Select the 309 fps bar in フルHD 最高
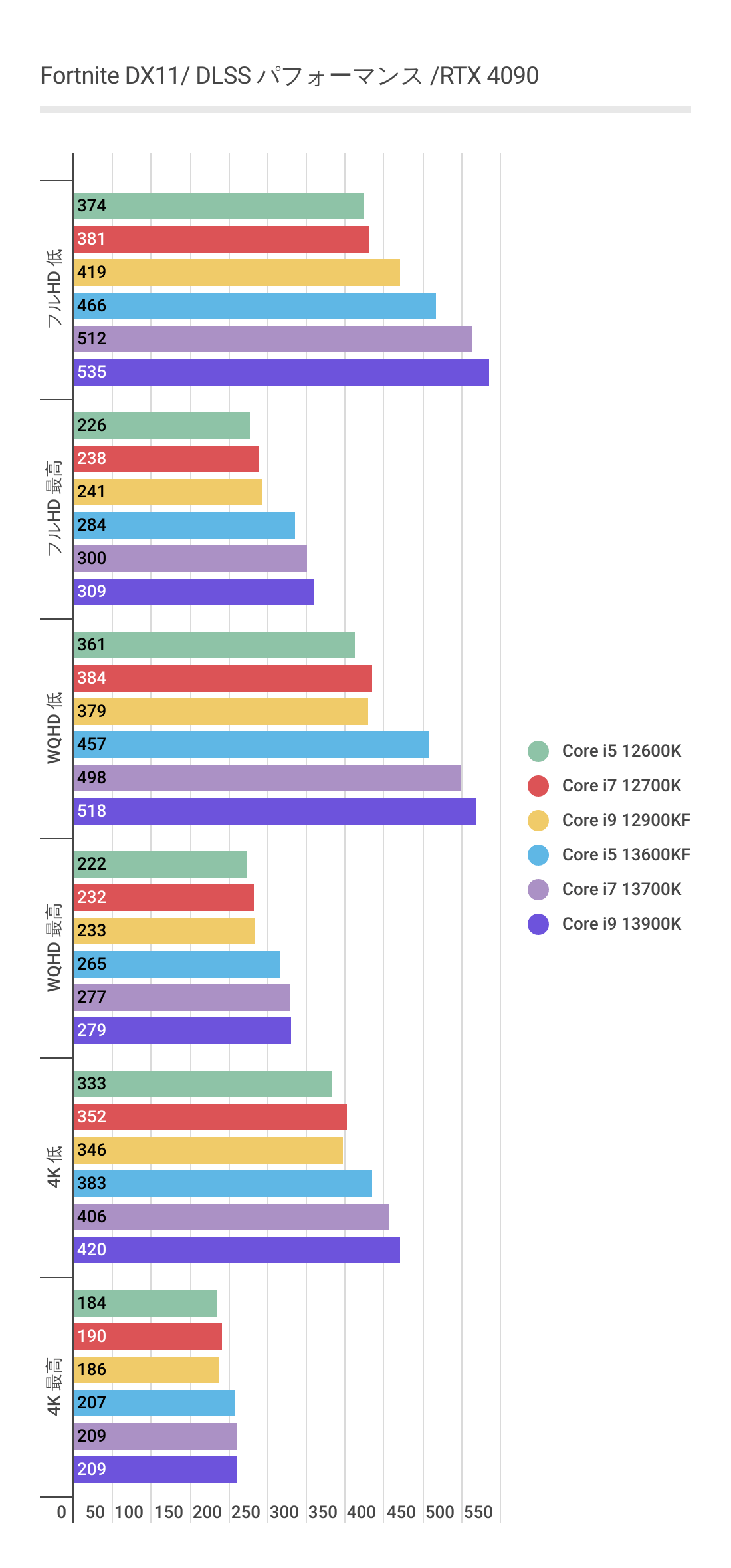Viewport: 731px width, 1568px height. point(194,592)
